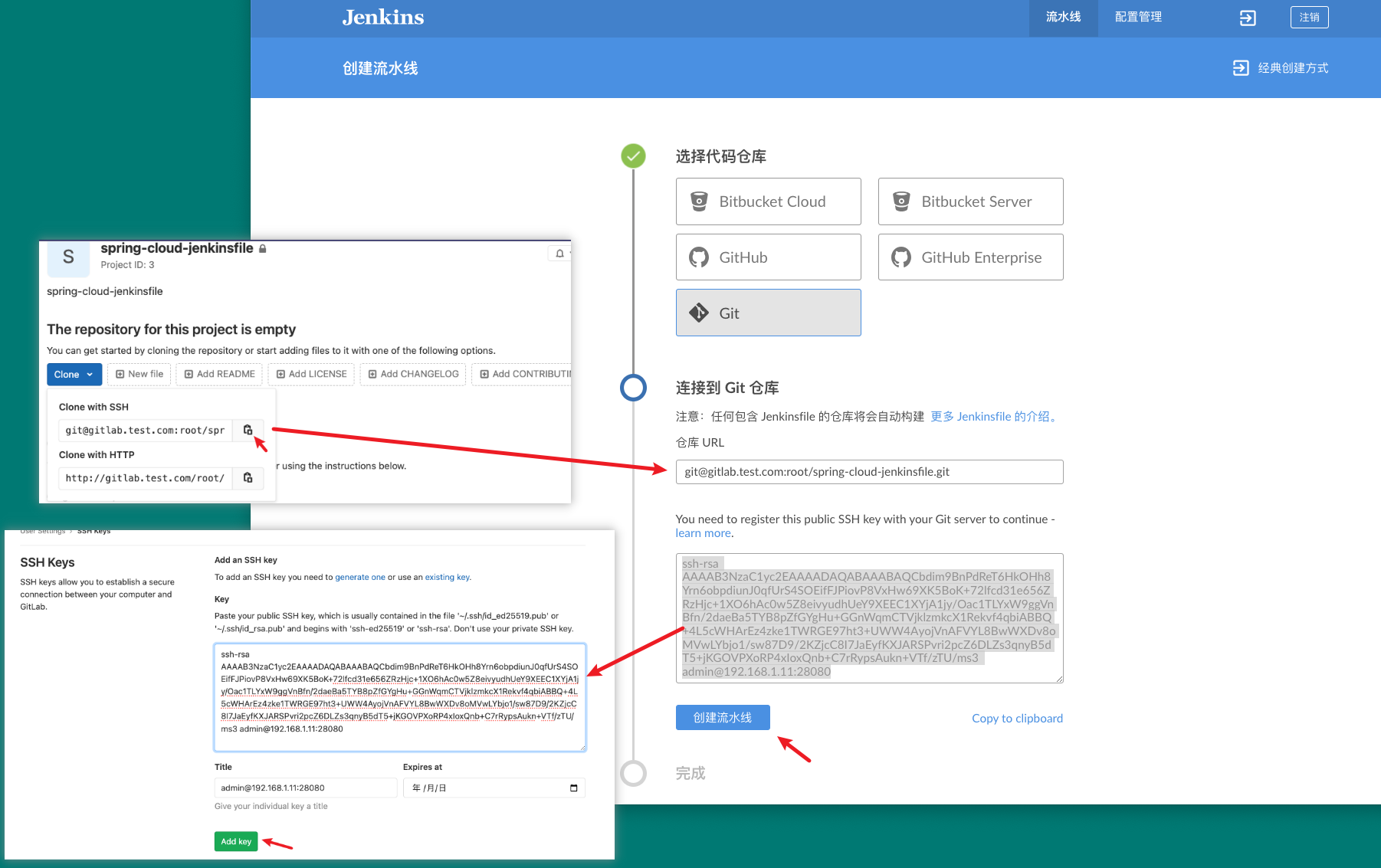The image size is (1381, 868).
Task: Click the Title input field
Action: click(x=305, y=788)
